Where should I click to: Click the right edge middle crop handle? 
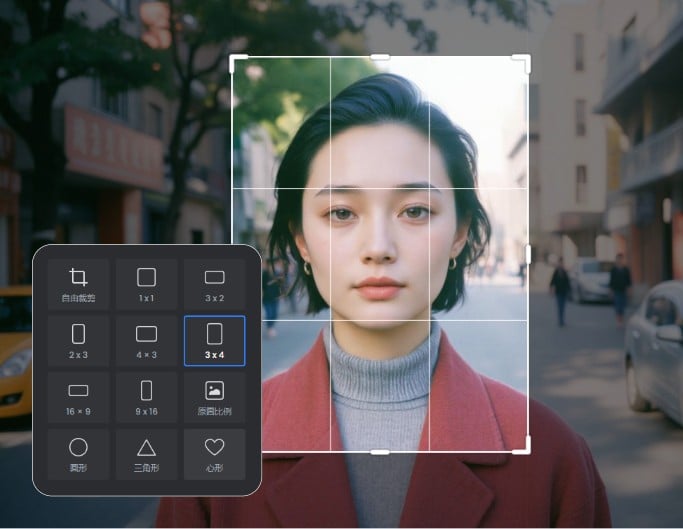(x=528, y=254)
